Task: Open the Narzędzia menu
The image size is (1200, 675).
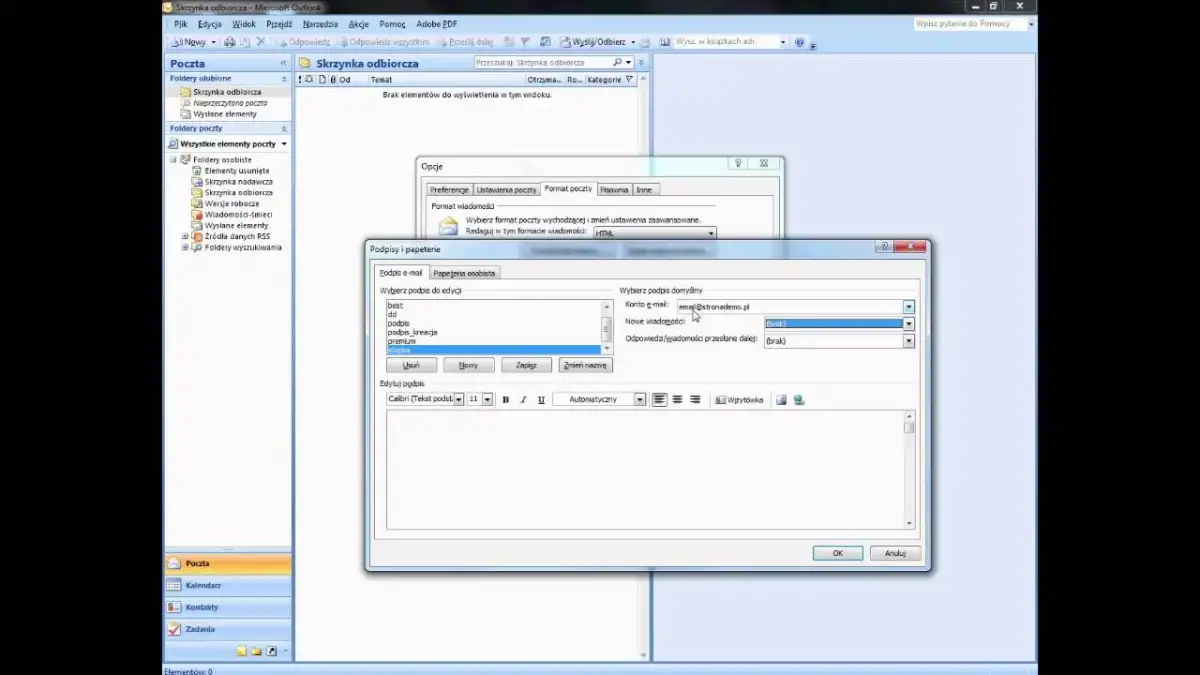Action: tap(321, 23)
